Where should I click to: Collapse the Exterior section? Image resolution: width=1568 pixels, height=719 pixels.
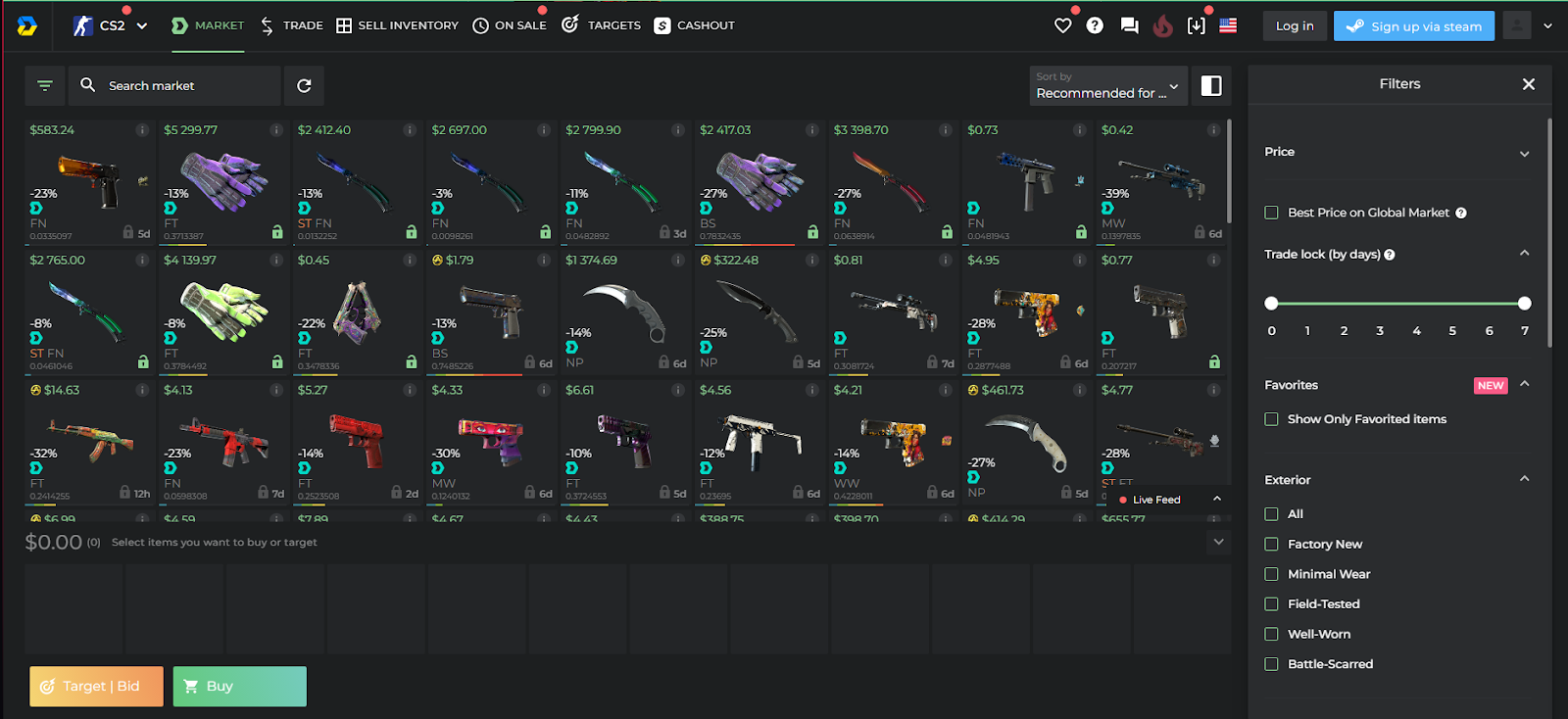pos(1524,479)
